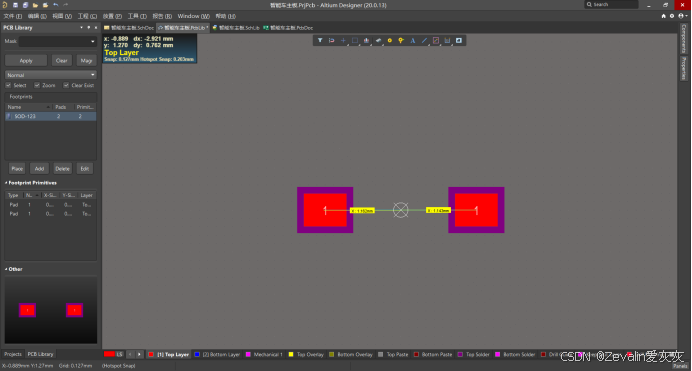Image resolution: width=692 pixels, height=371 pixels.
Task: Select the [1] Top Layer tab
Action: [x=169, y=354]
